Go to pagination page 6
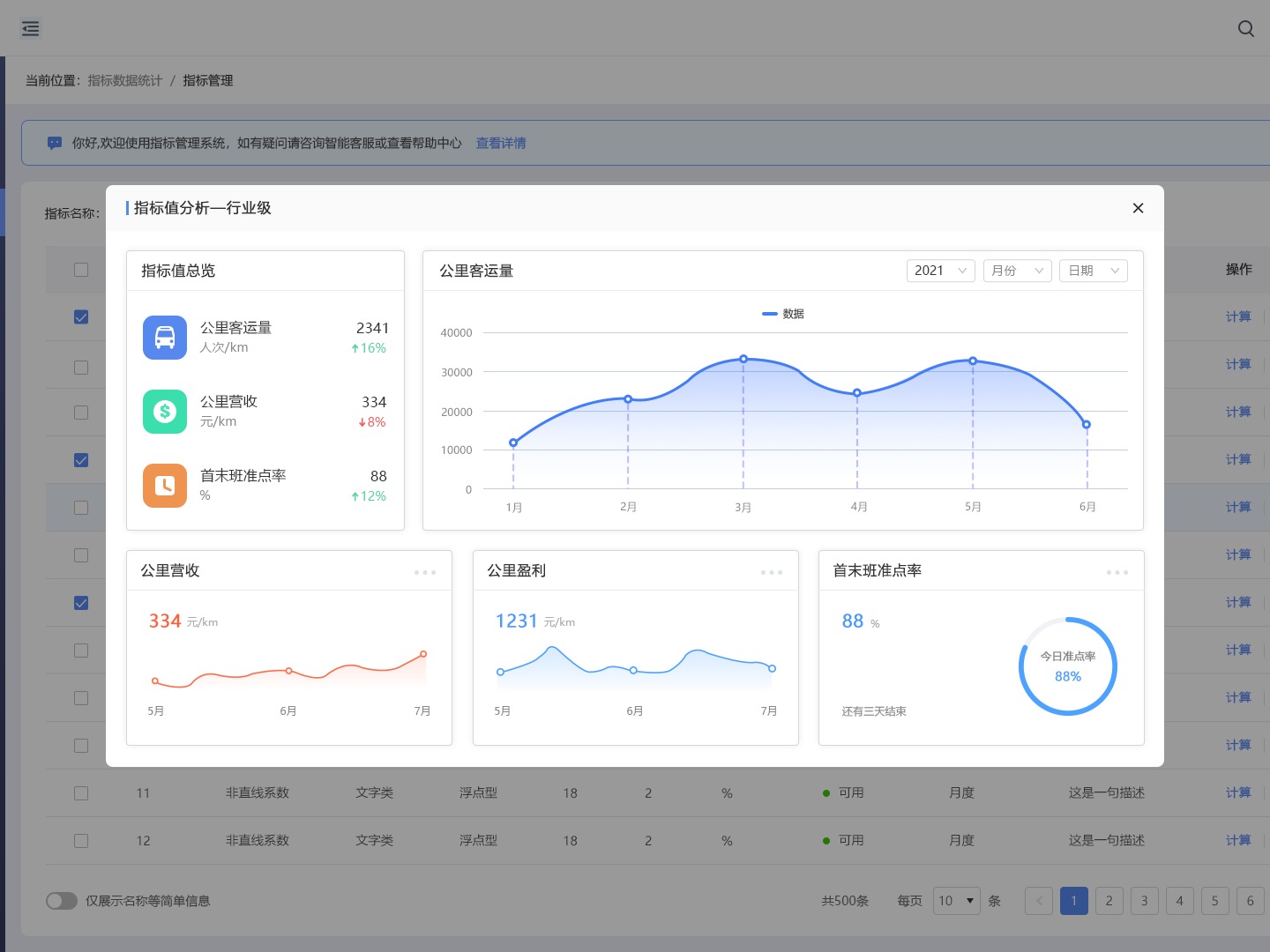Viewport: 1270px width, 952px height. pos(1251,901)
